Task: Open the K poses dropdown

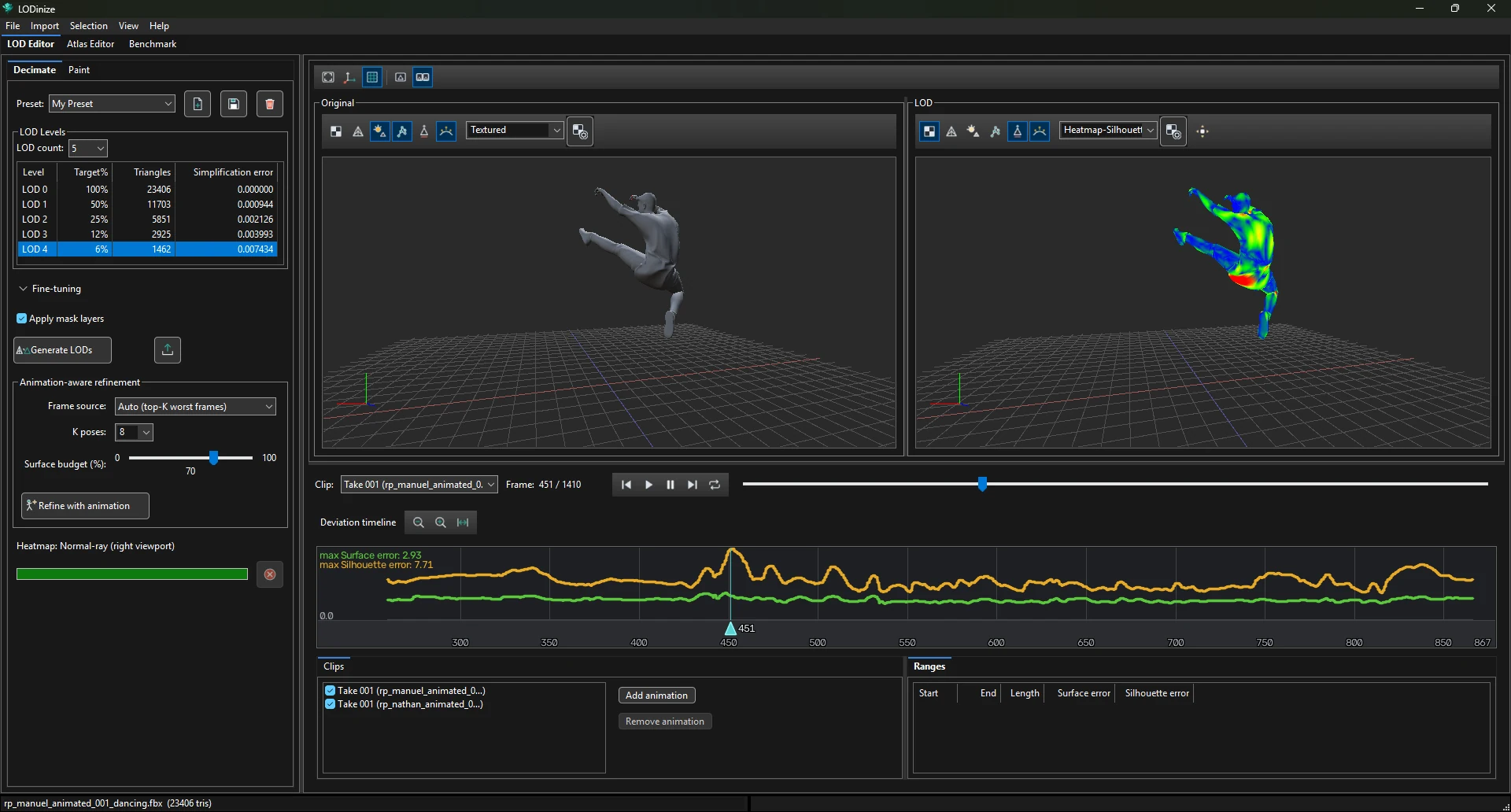Action: (x=135, y=432)
